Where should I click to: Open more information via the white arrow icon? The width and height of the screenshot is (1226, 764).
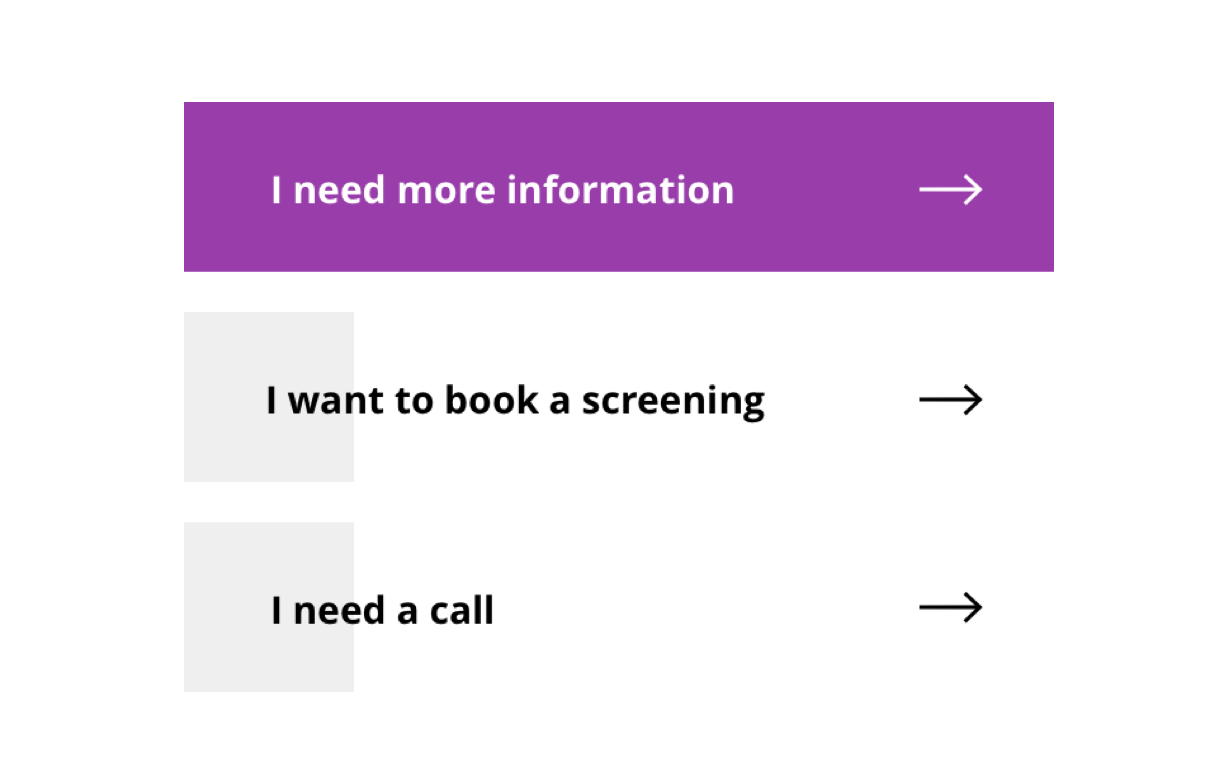pyautogui.click(x=950, y=189)
